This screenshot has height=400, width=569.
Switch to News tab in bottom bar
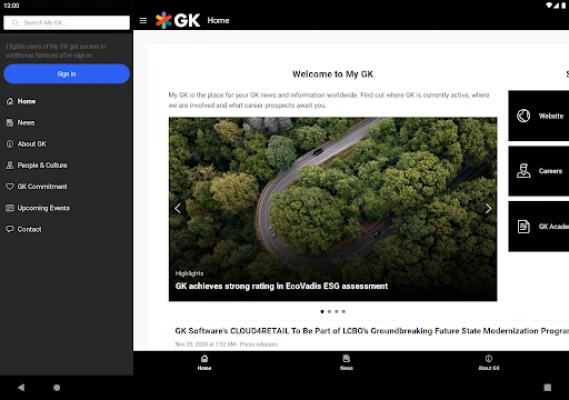(346, 363)
